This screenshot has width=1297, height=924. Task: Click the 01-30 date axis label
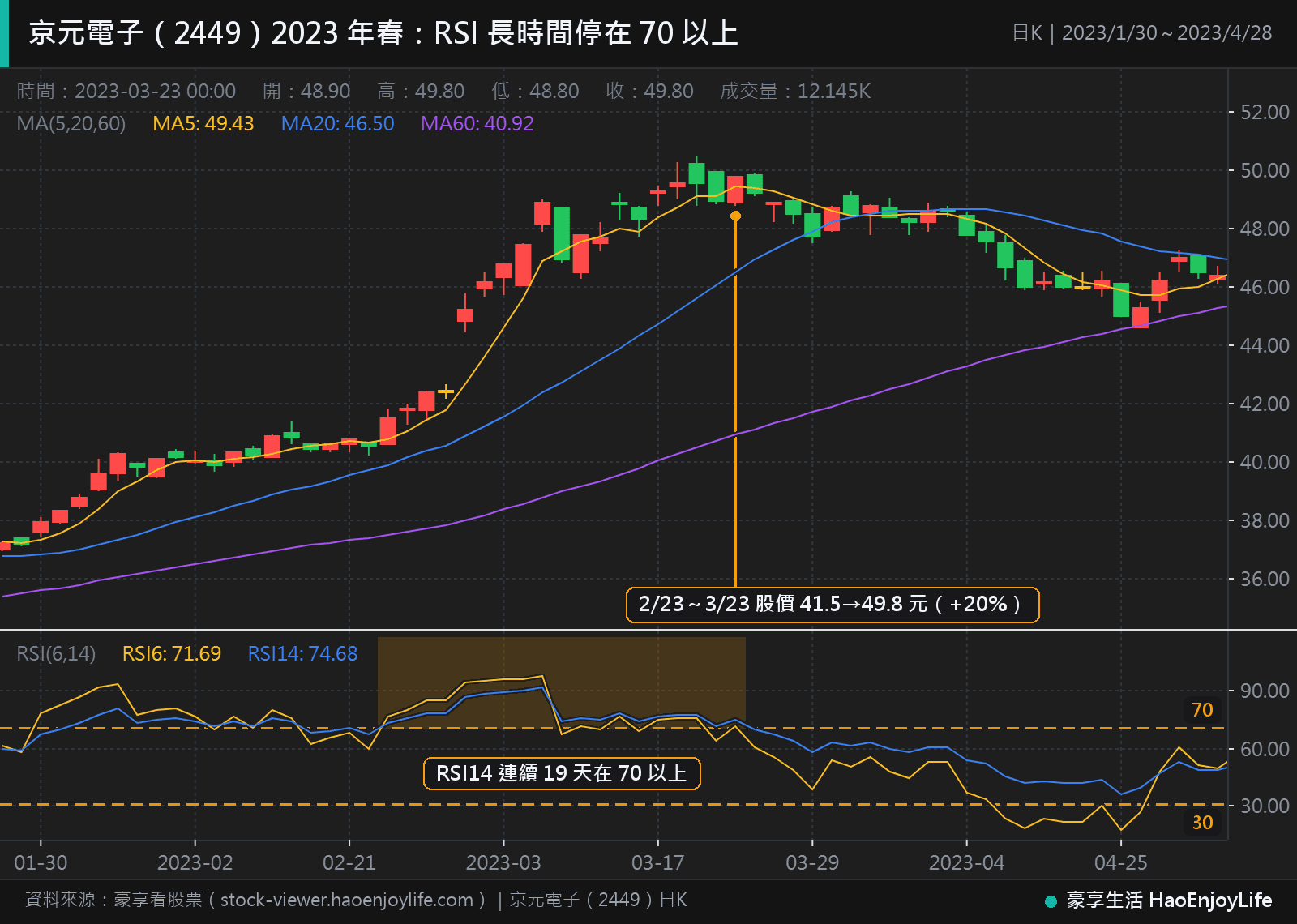tap(41, 862)
